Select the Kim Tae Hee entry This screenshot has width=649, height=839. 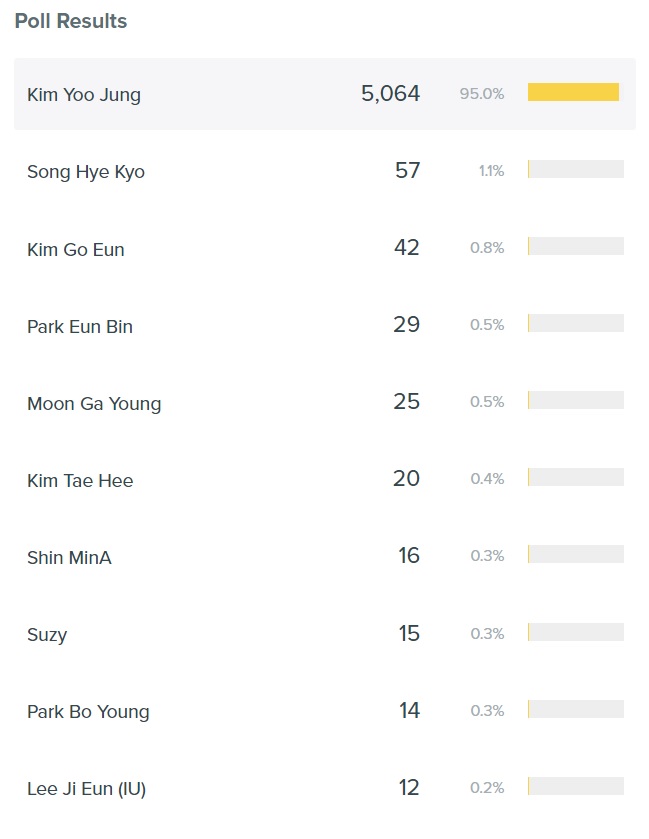tap(80, 481)
